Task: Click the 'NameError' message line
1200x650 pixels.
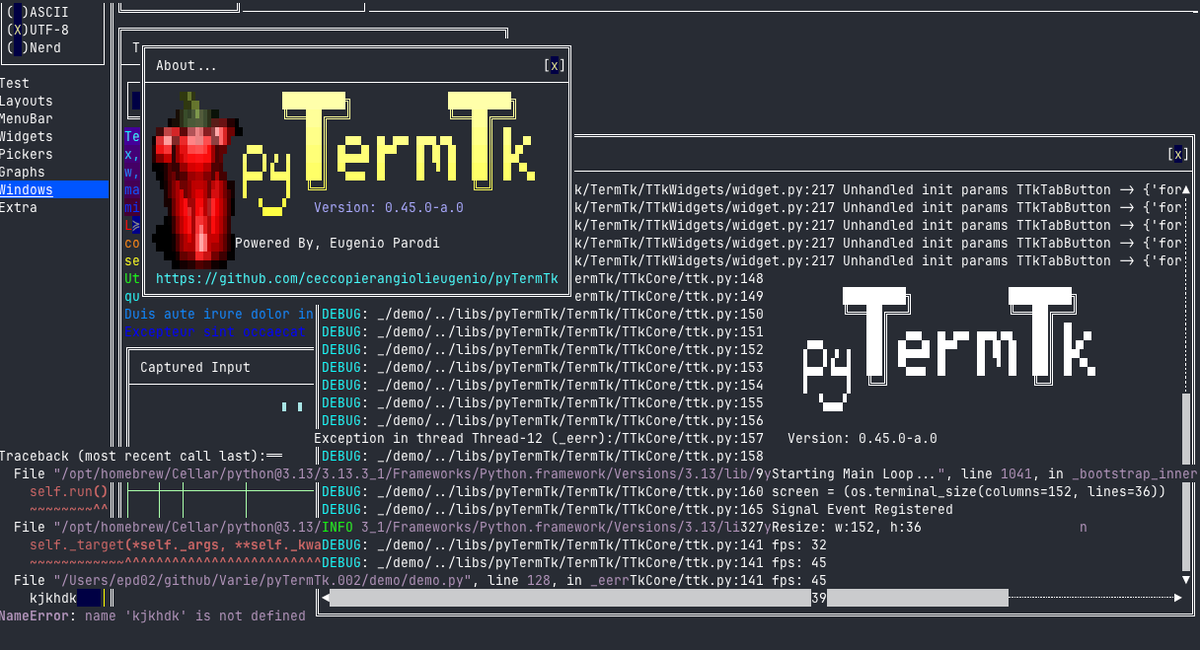Action: click(153, 616)
